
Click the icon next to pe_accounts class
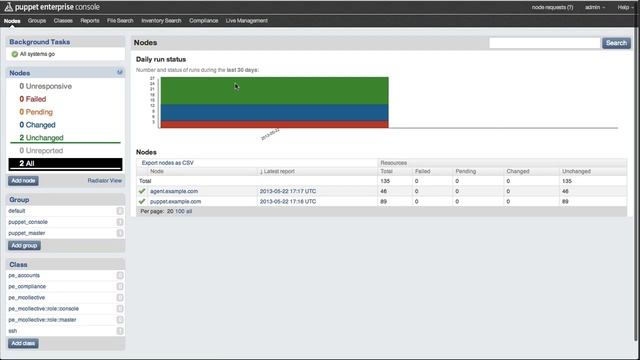click(x=120, y=276)
